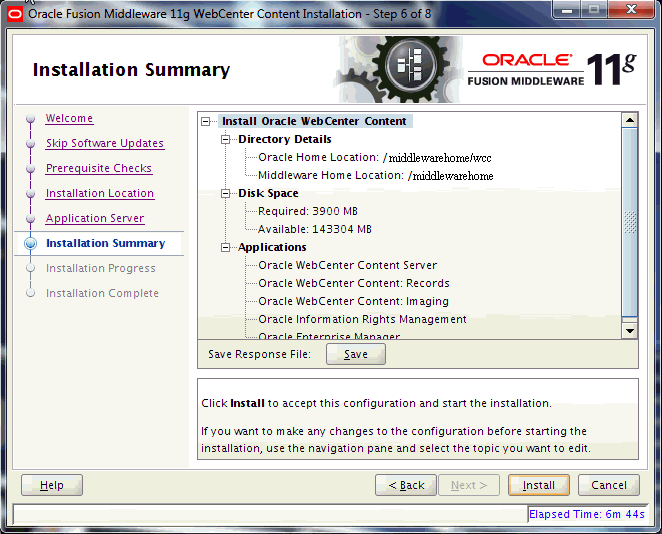Click the Save response file button
The image size is (662, 534).
[x=355, y=354]
